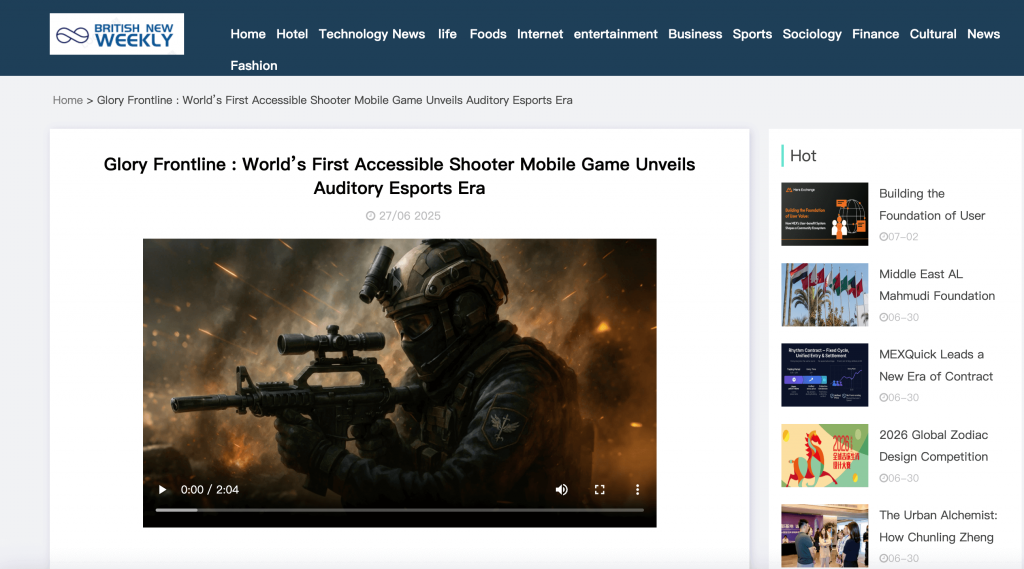This screenshot has height=569, width=1024.
Task: Open the Sports section
Action: tap(752, 34)
